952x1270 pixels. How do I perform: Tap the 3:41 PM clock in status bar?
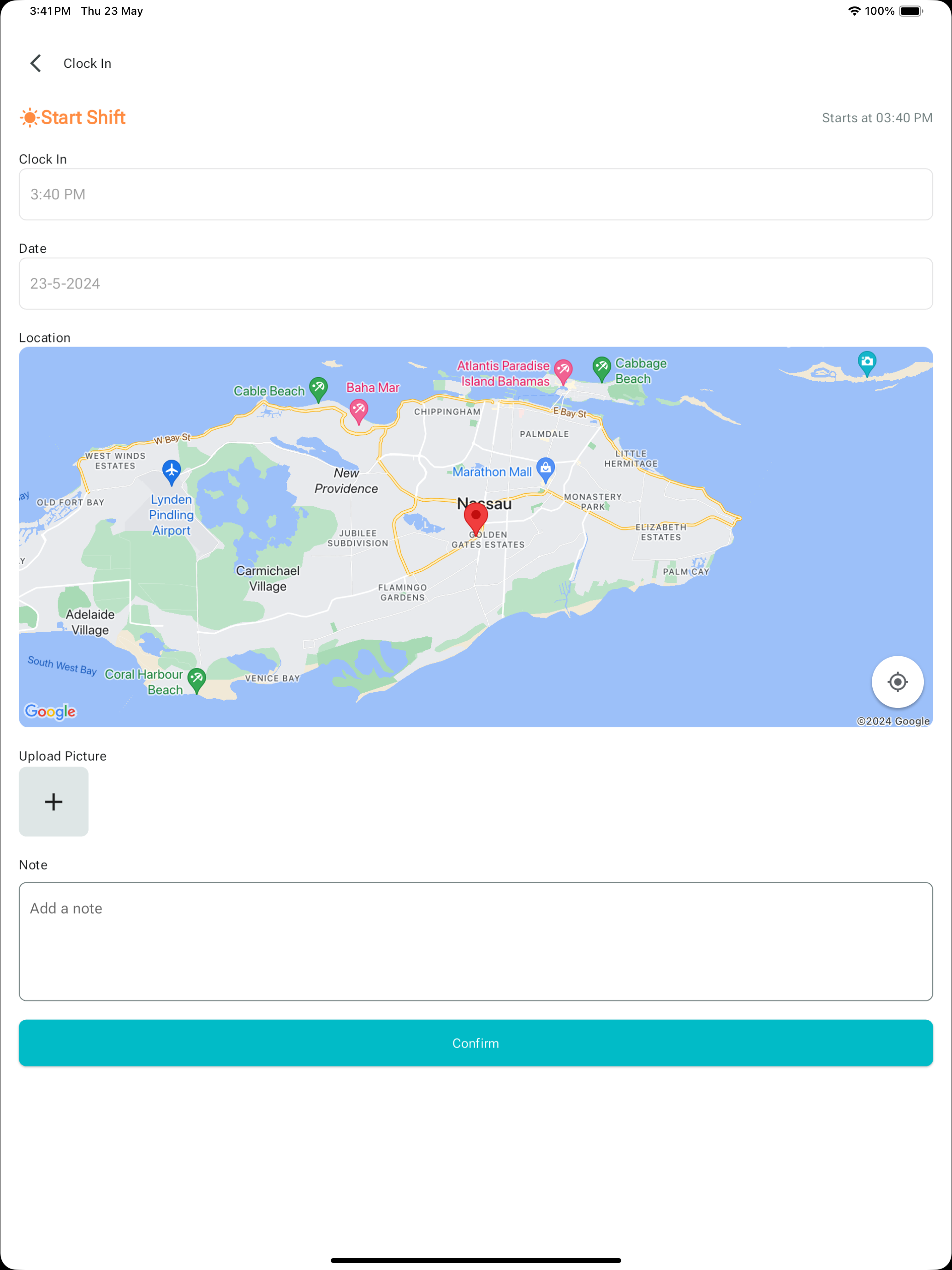point(50,11)
